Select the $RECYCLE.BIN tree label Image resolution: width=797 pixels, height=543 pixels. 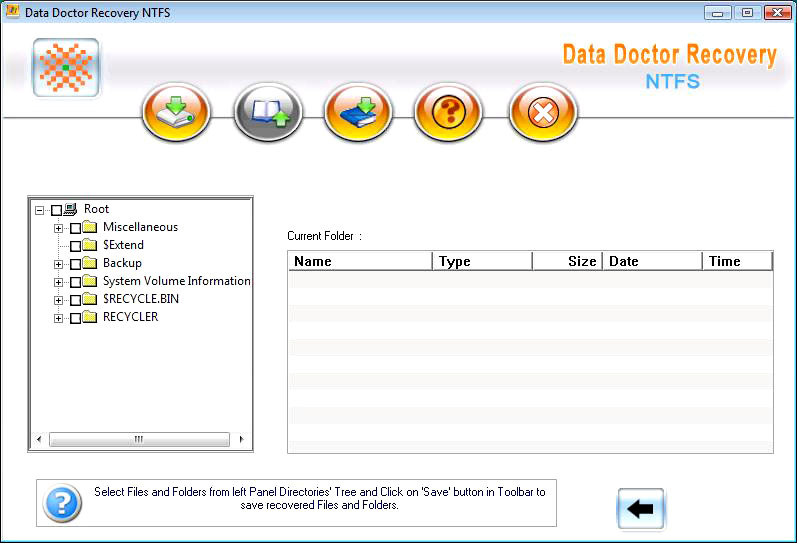(x=141, y=299)
